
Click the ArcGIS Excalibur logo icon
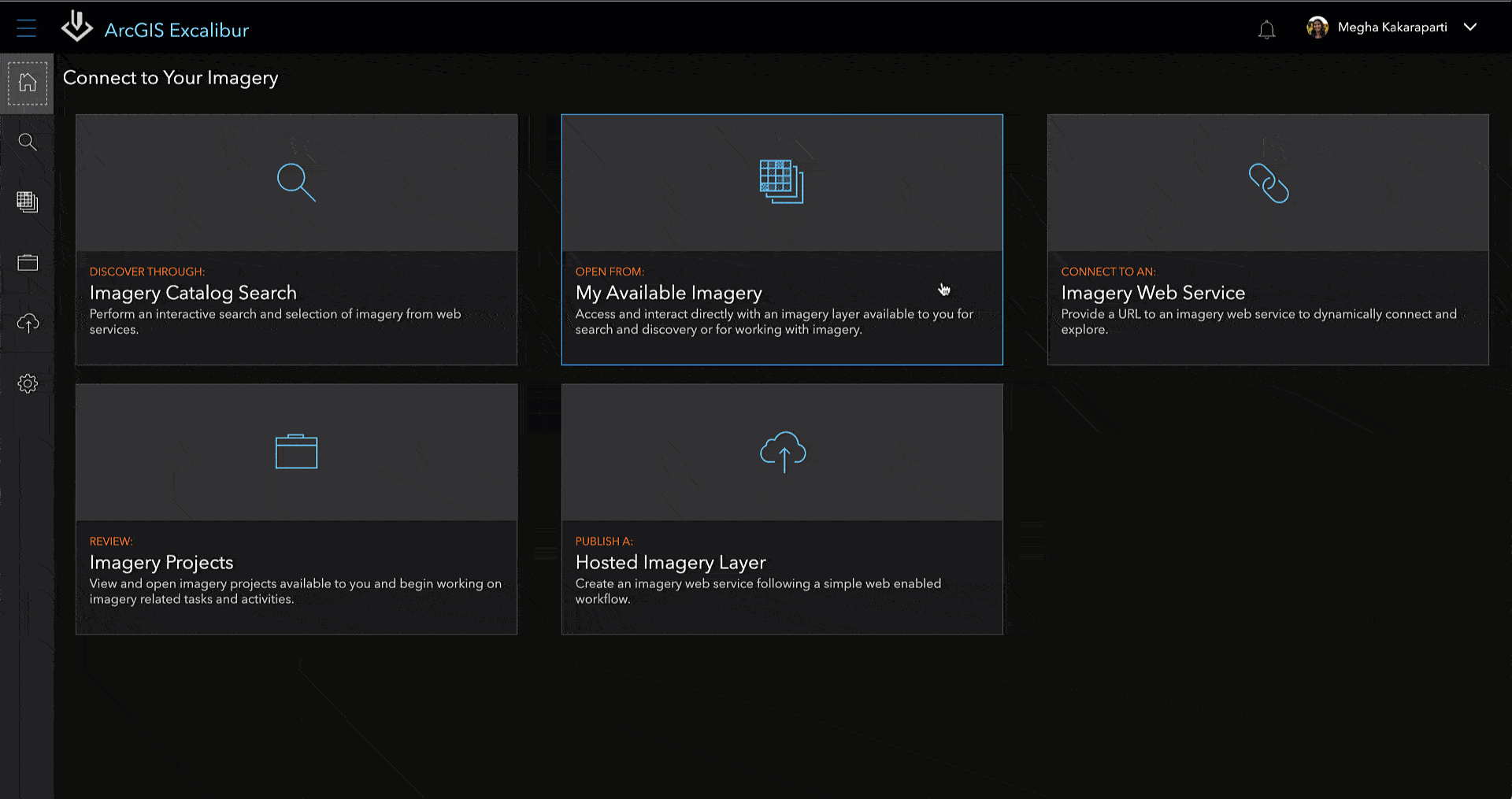pos(76,26)
